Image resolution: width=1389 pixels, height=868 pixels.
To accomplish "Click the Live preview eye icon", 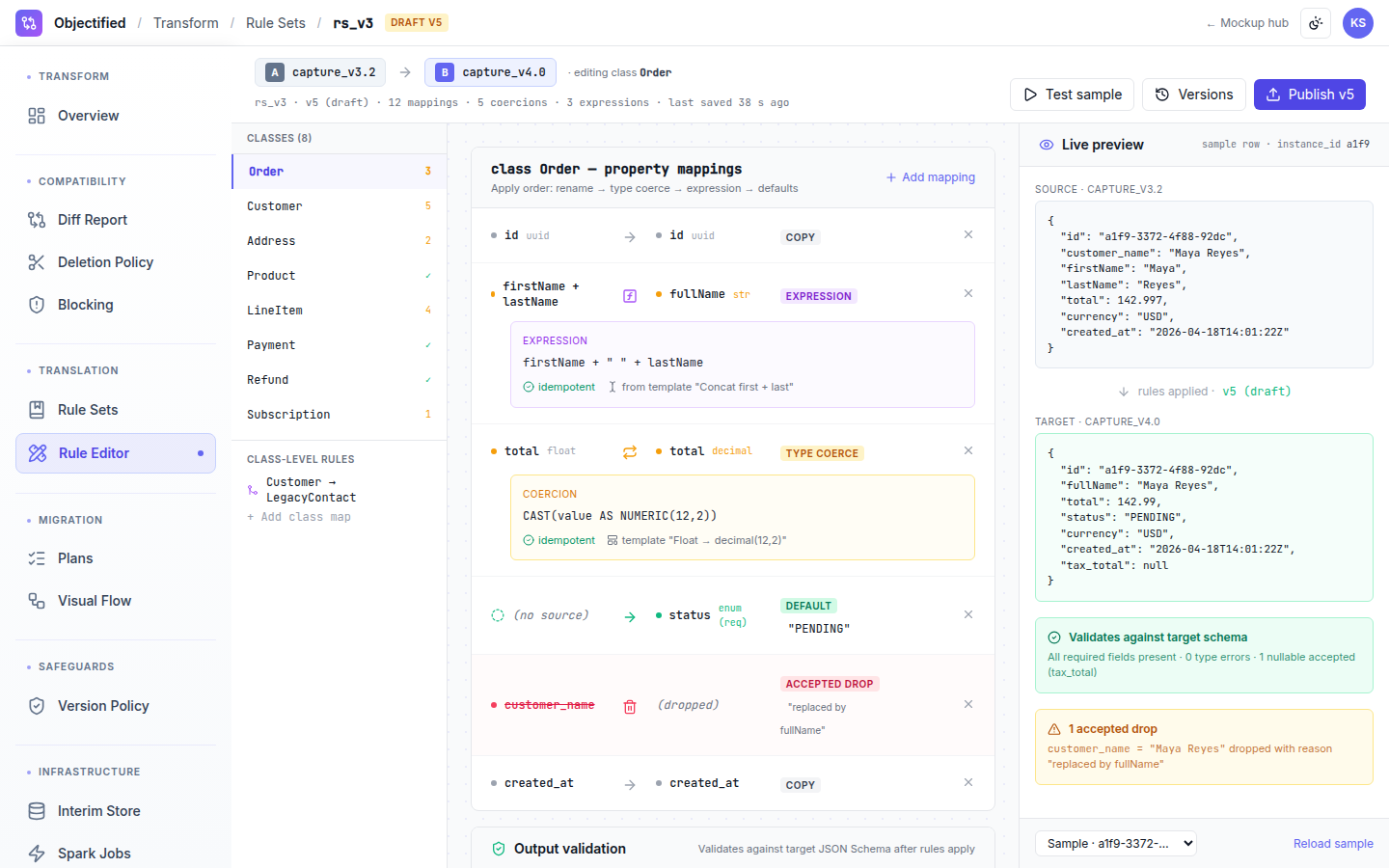I will point(1047,145).
